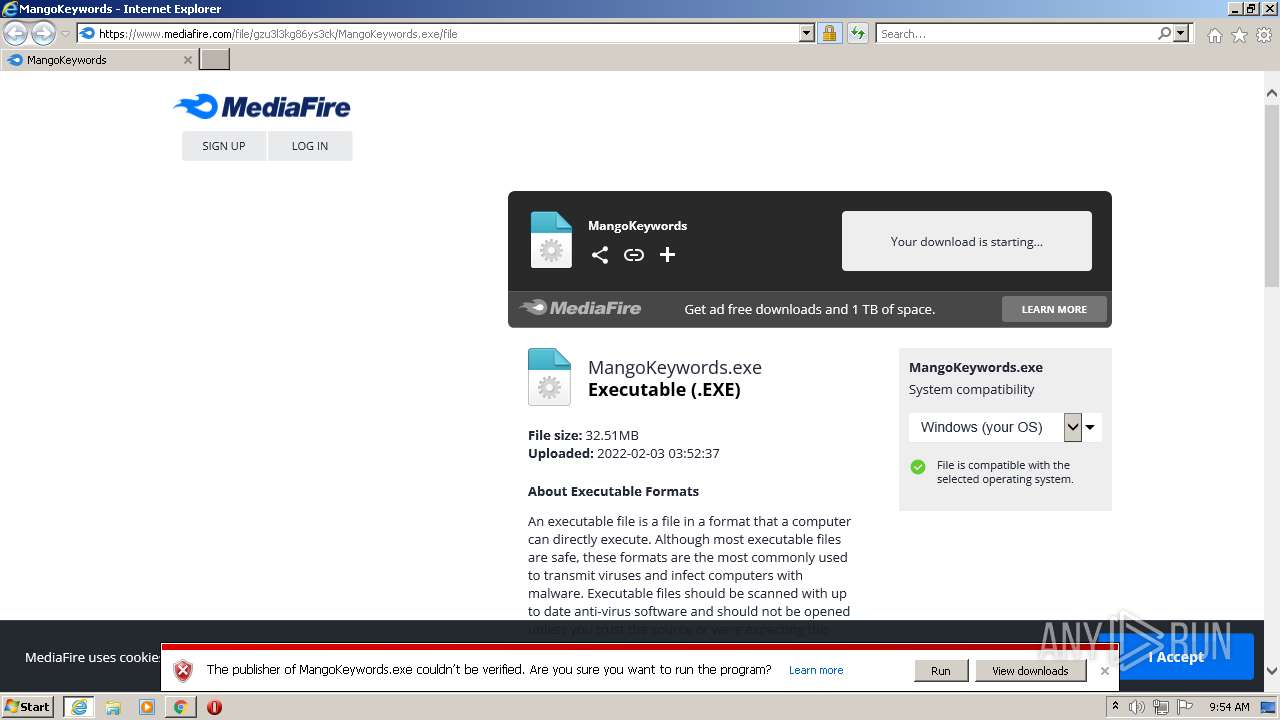Image resolution: width=1280 pixels, height=720 pixels.
Task: Open the Windows (your OS) compatibility dropdown
Action: coord(1005,427)
